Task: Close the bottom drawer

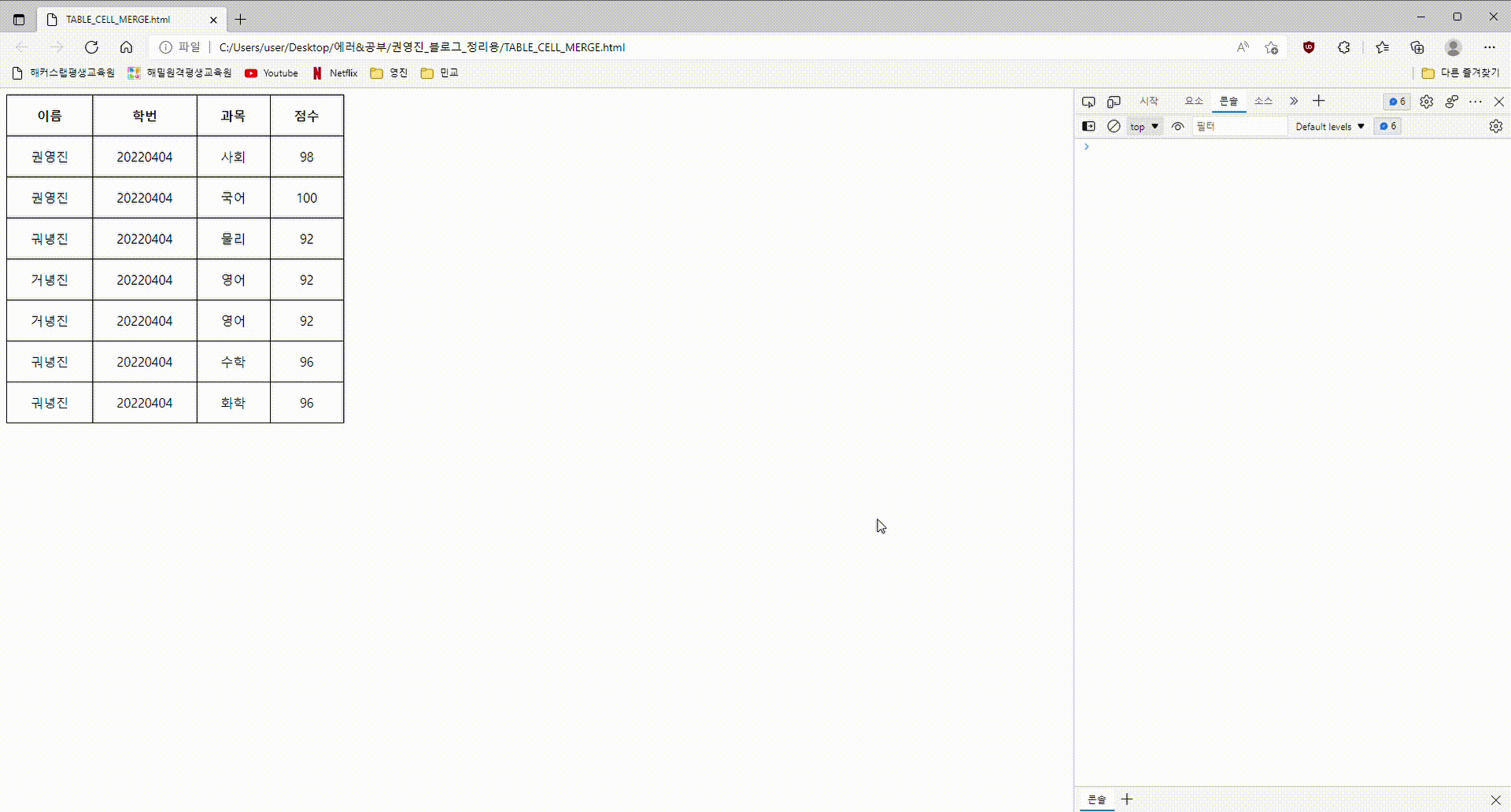Action: click(x=1495, y=799)
